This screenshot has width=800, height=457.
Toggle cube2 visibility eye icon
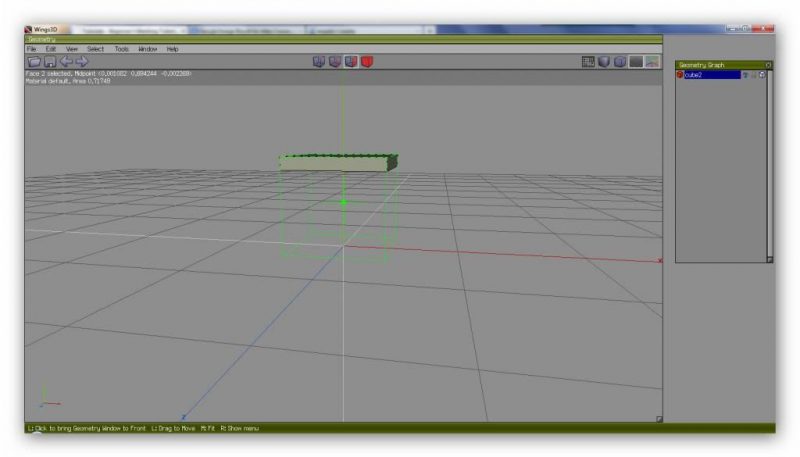click(x=746, y=75)
